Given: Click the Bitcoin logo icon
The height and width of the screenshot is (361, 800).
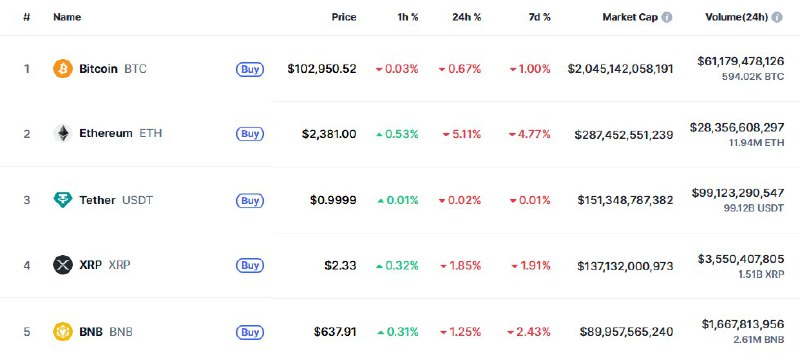Looking at the screenshot, I should coord(63,68).
